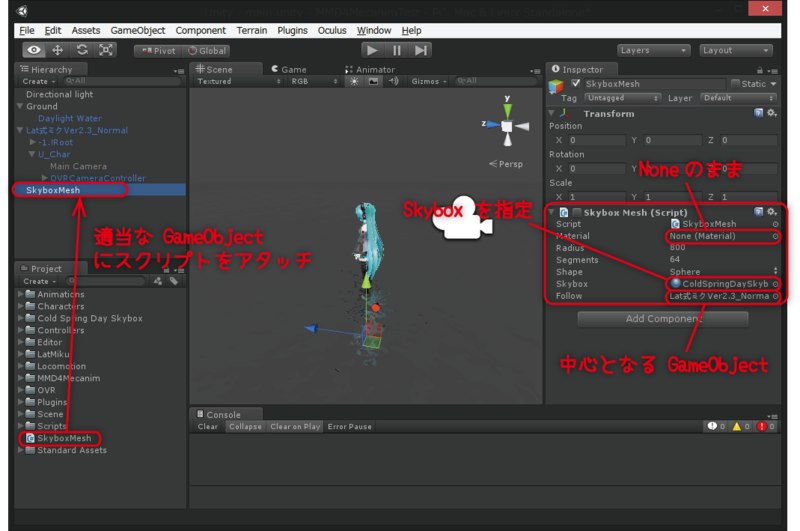Click Project search by label icon
The height and width of the screenshot is (531, 800).
coord(174,281)
